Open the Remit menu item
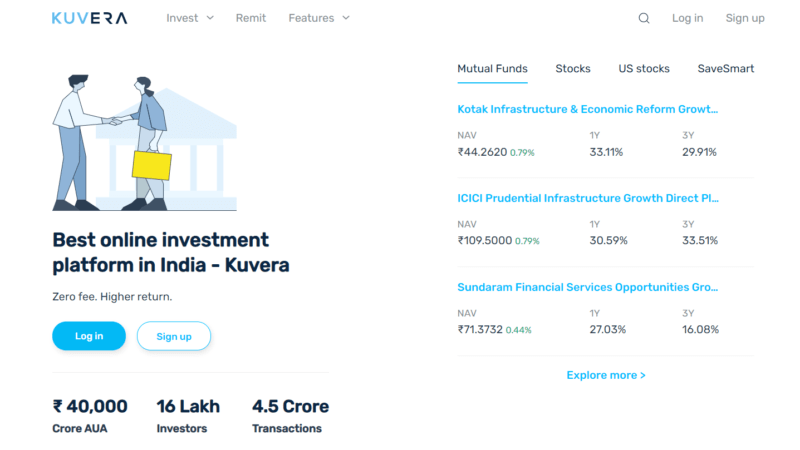This screenshot has width=800, height=450. (251, 18)
